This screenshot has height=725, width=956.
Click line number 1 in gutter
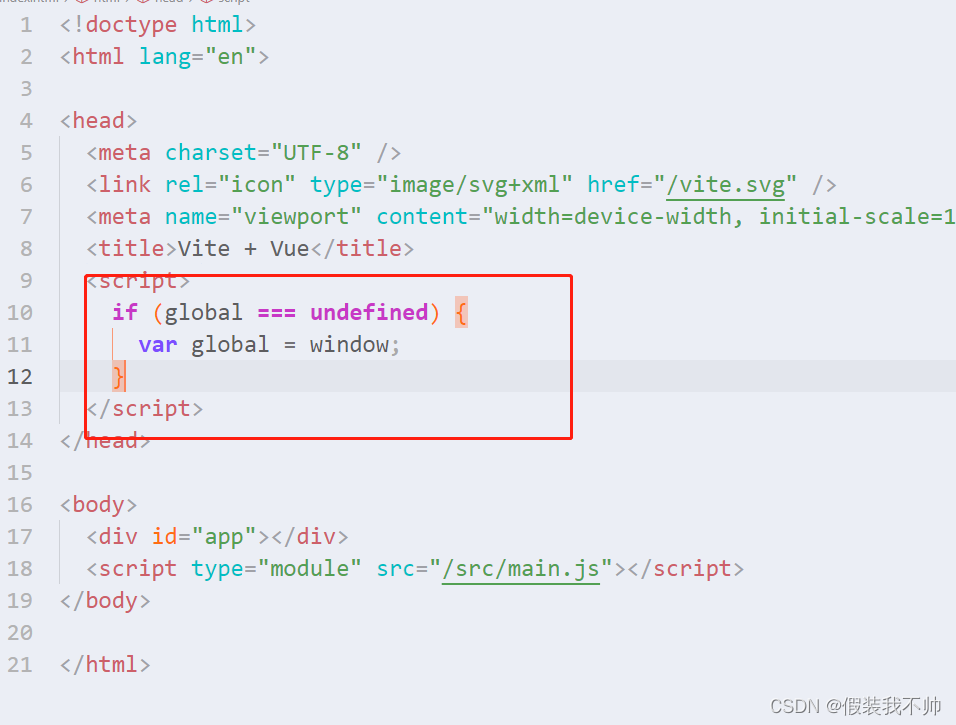pos(26,25)
